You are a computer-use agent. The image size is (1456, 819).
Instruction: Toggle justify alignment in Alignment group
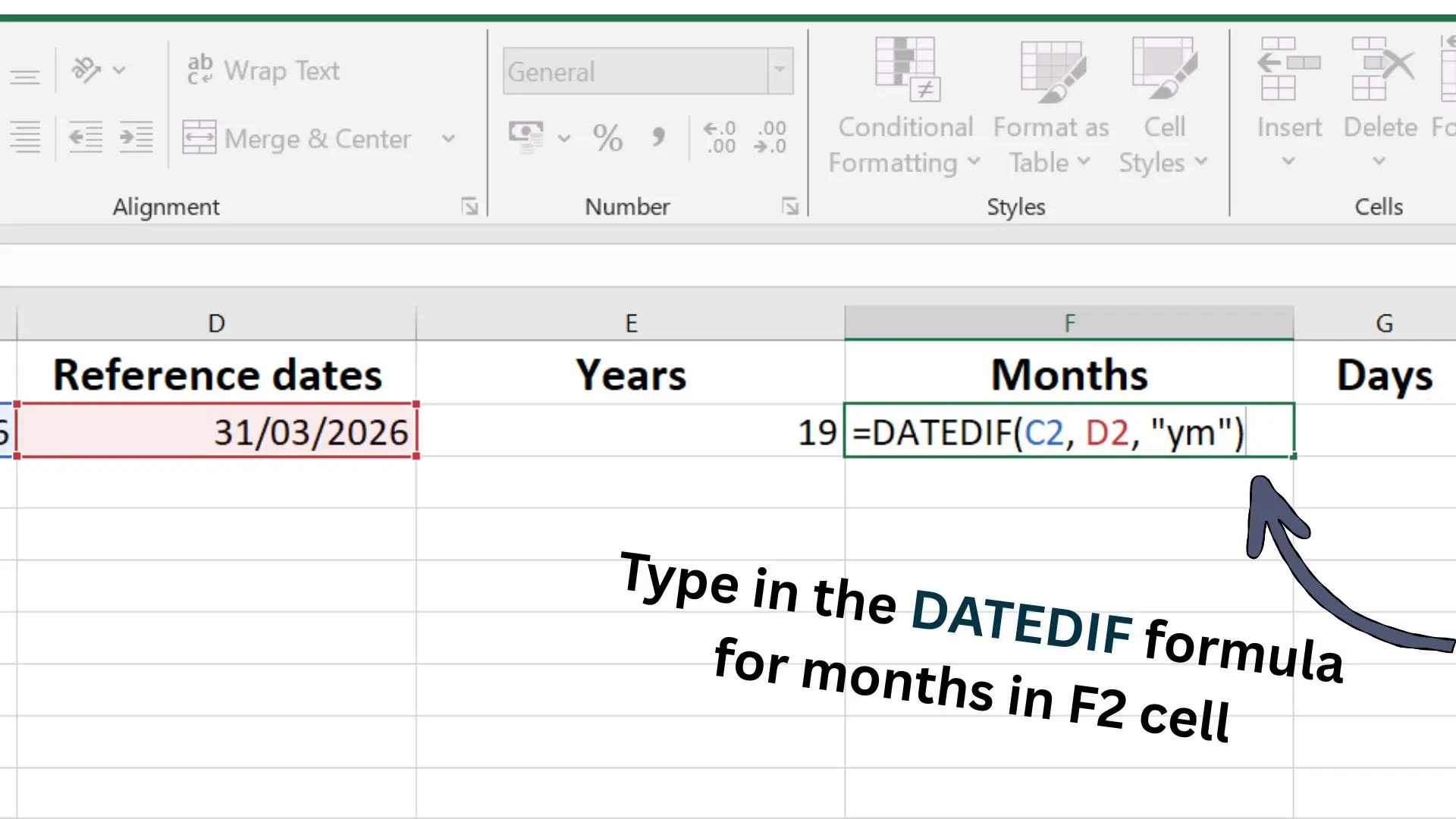[x=25, y=137]
